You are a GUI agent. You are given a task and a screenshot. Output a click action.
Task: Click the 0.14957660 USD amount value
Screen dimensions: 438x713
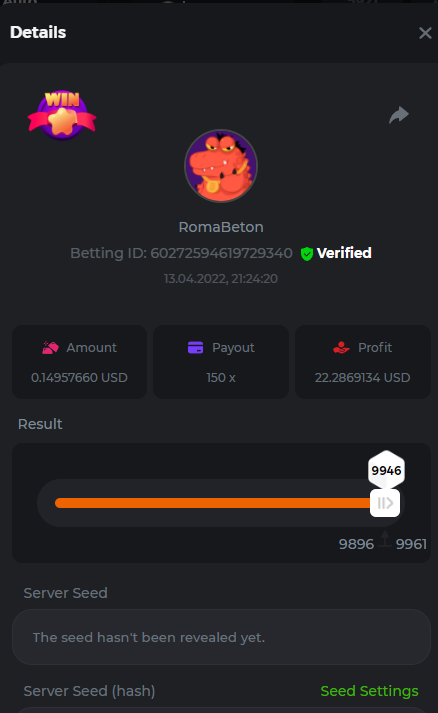[79, 377]
